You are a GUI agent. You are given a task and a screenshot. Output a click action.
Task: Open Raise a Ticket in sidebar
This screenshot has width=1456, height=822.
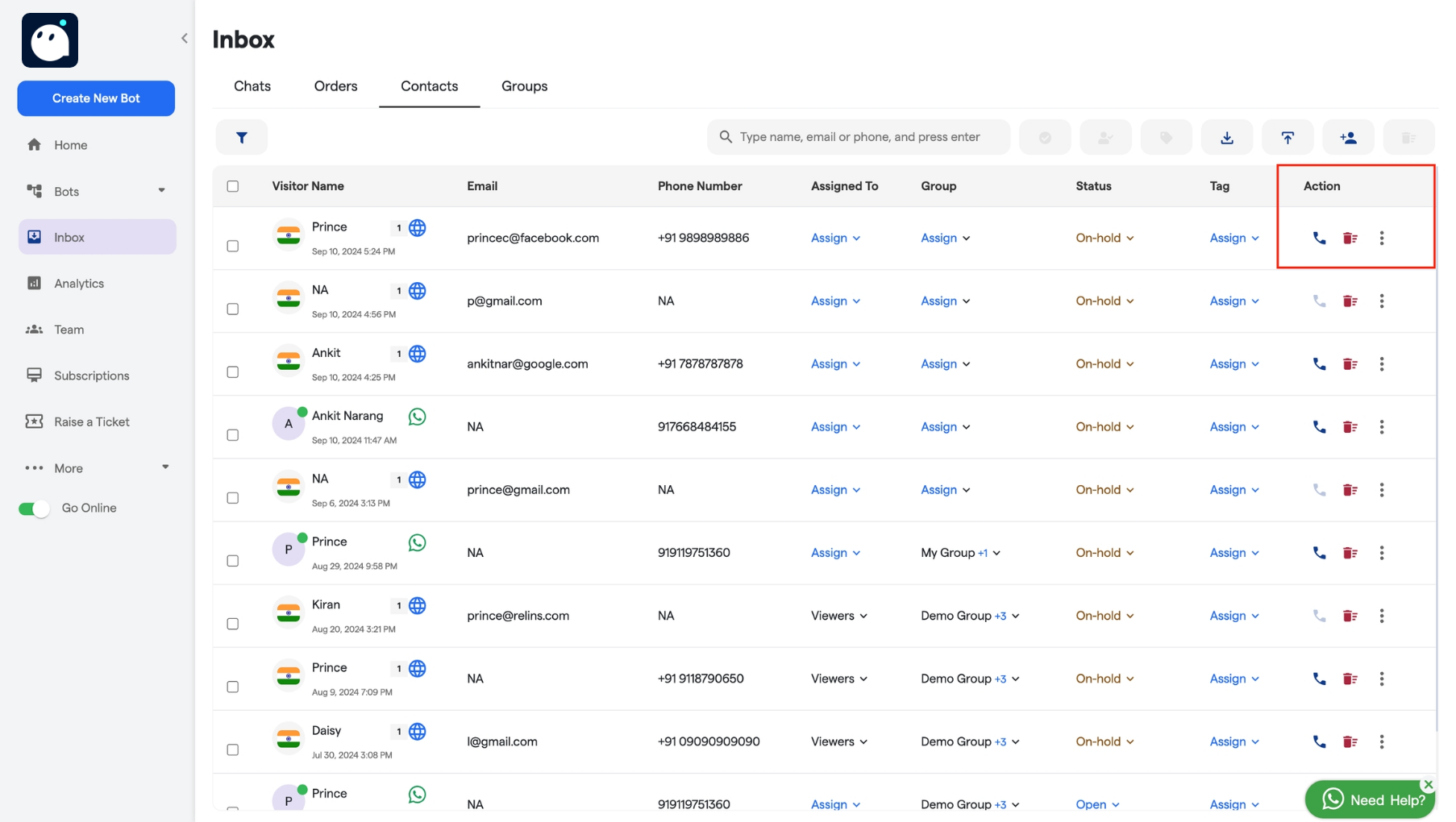(92, 421)
